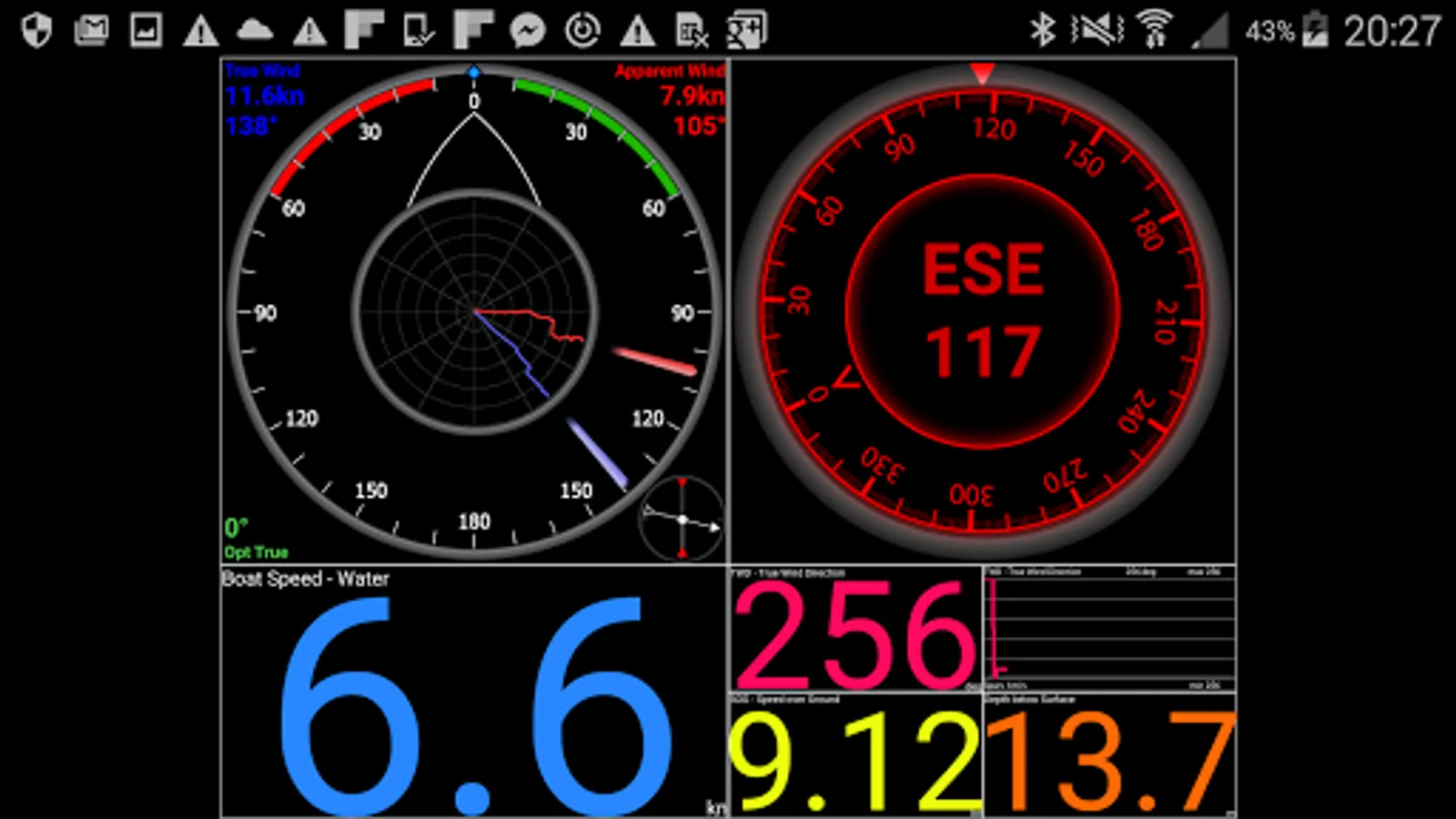The width and height of the screenshot is (1456, 819).
Task: Tap the warning triangle left of the cloud icon
Action: pos(200,32)
